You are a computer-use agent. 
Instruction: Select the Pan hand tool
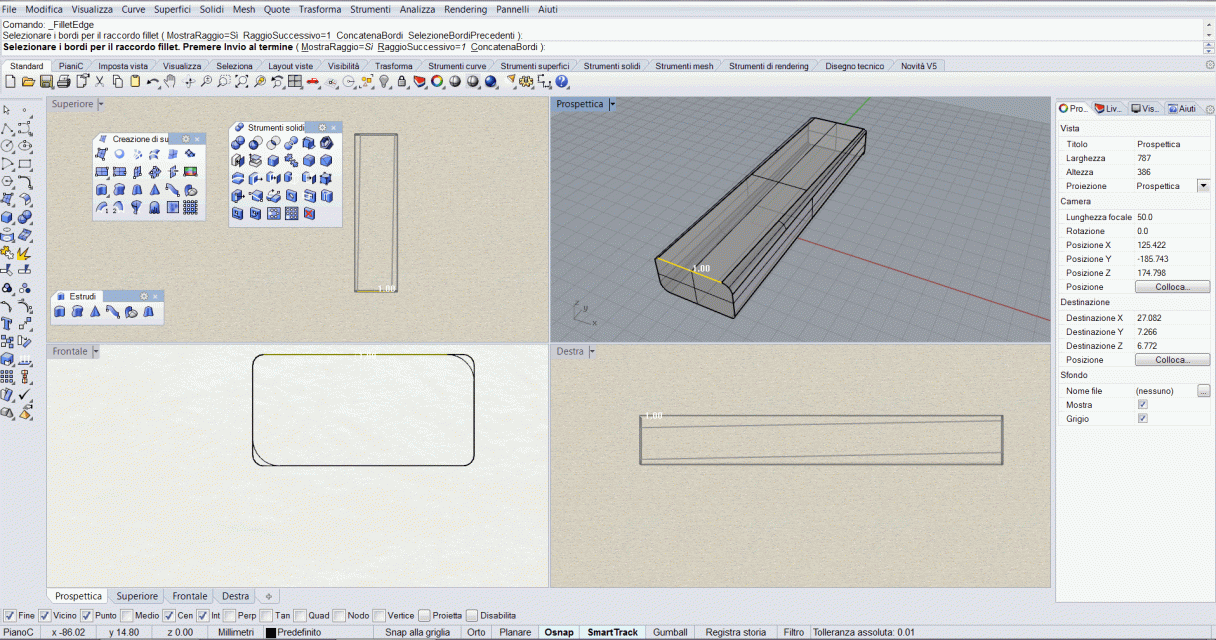coord(170,82)
